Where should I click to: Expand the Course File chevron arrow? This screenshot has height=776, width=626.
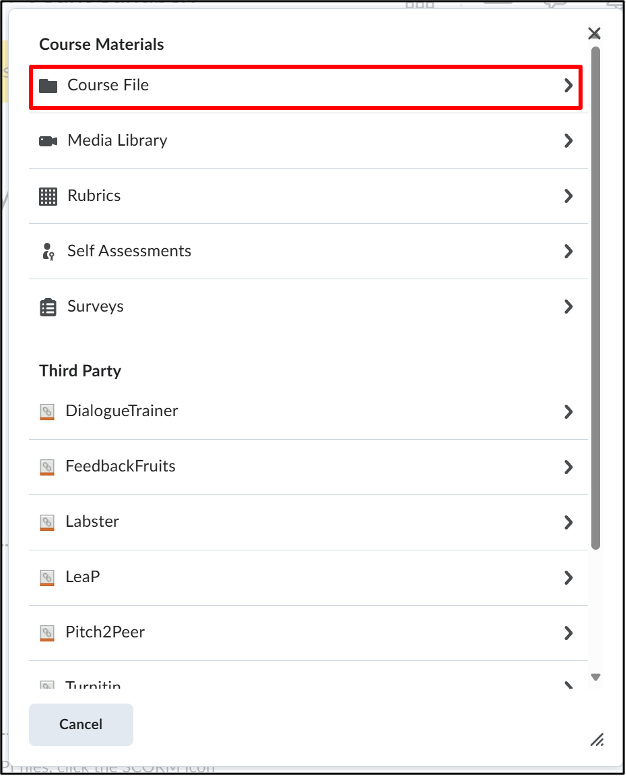(568, 85)
